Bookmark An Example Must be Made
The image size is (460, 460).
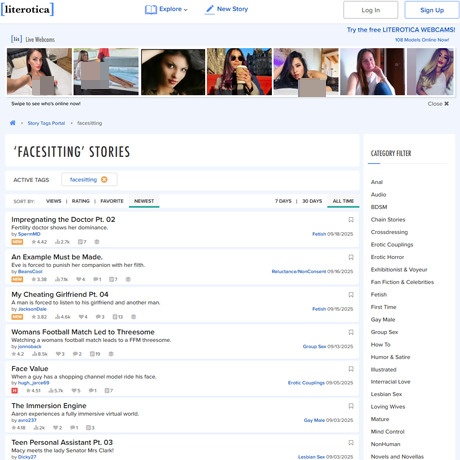pos(351,257)
